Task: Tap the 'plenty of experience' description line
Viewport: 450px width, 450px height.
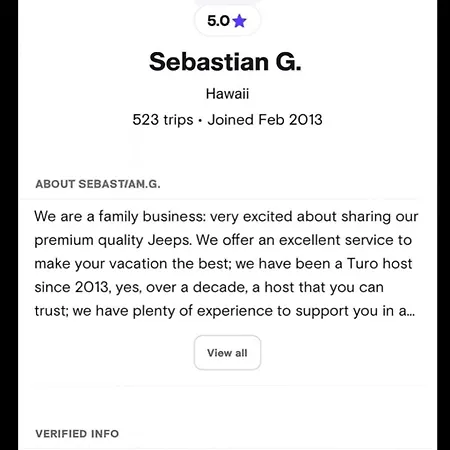Action: tap(225, 311)
